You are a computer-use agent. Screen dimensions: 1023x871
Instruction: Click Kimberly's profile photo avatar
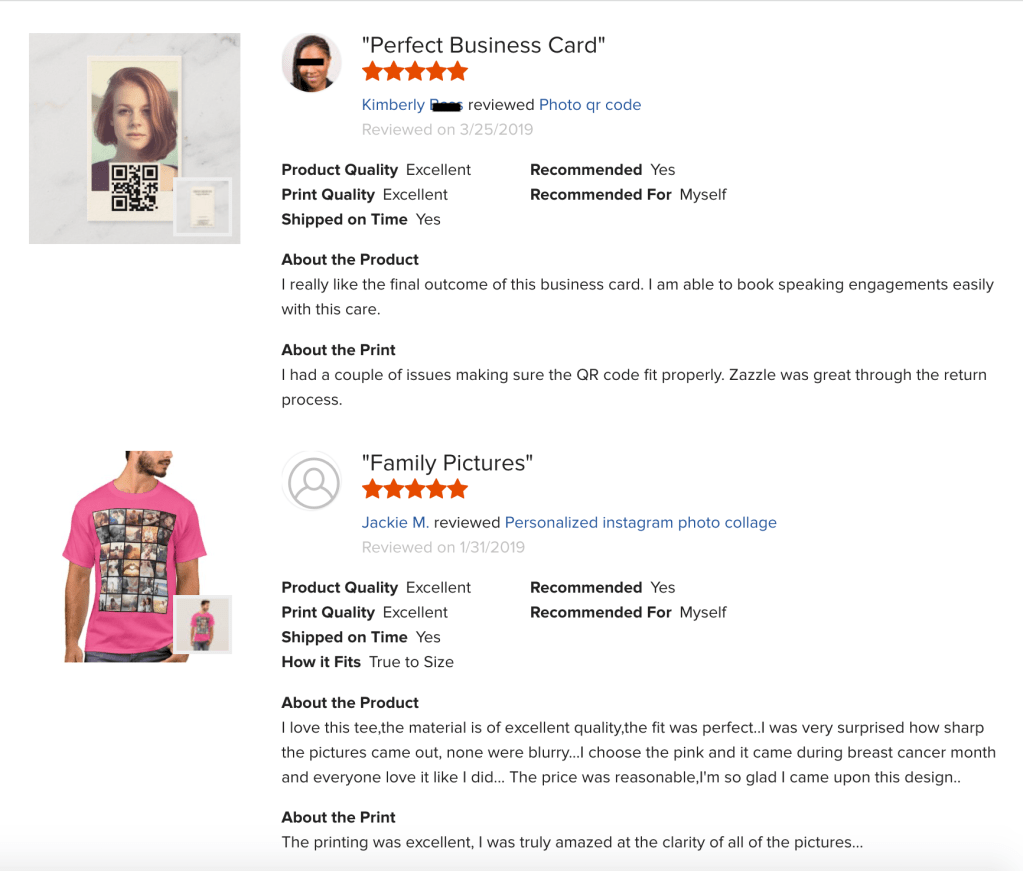pyautogui.click(x=312, y=62)
